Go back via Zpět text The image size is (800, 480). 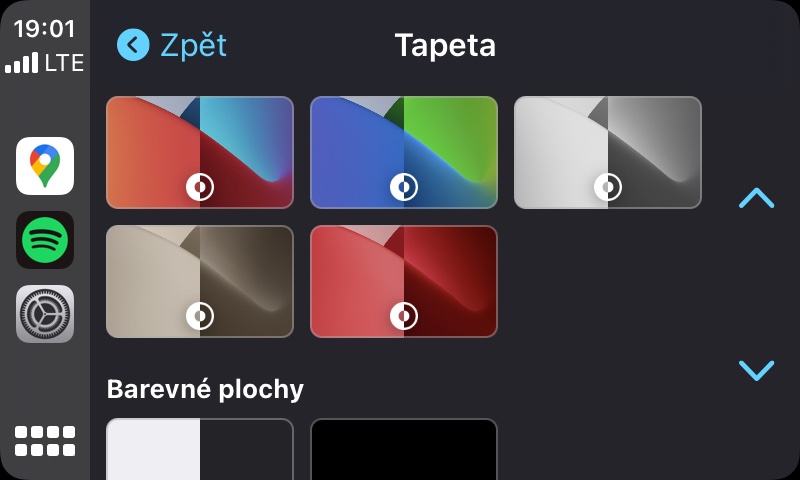click(x=193, y=45)
